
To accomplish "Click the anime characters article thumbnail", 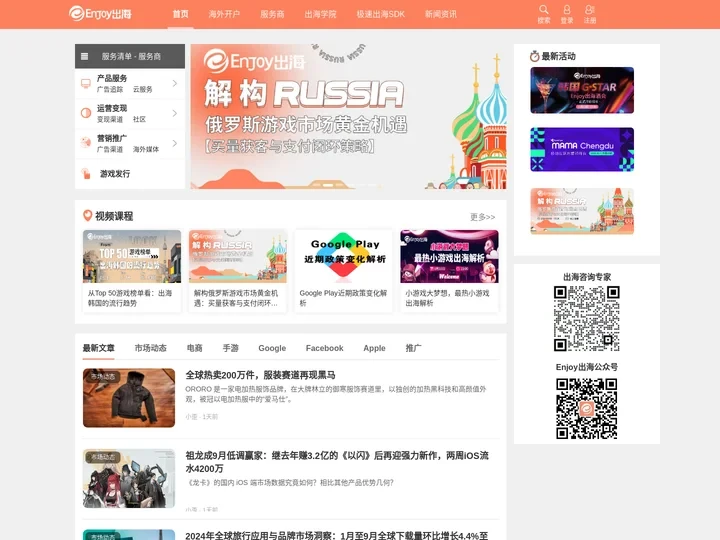I will (129, 478).
